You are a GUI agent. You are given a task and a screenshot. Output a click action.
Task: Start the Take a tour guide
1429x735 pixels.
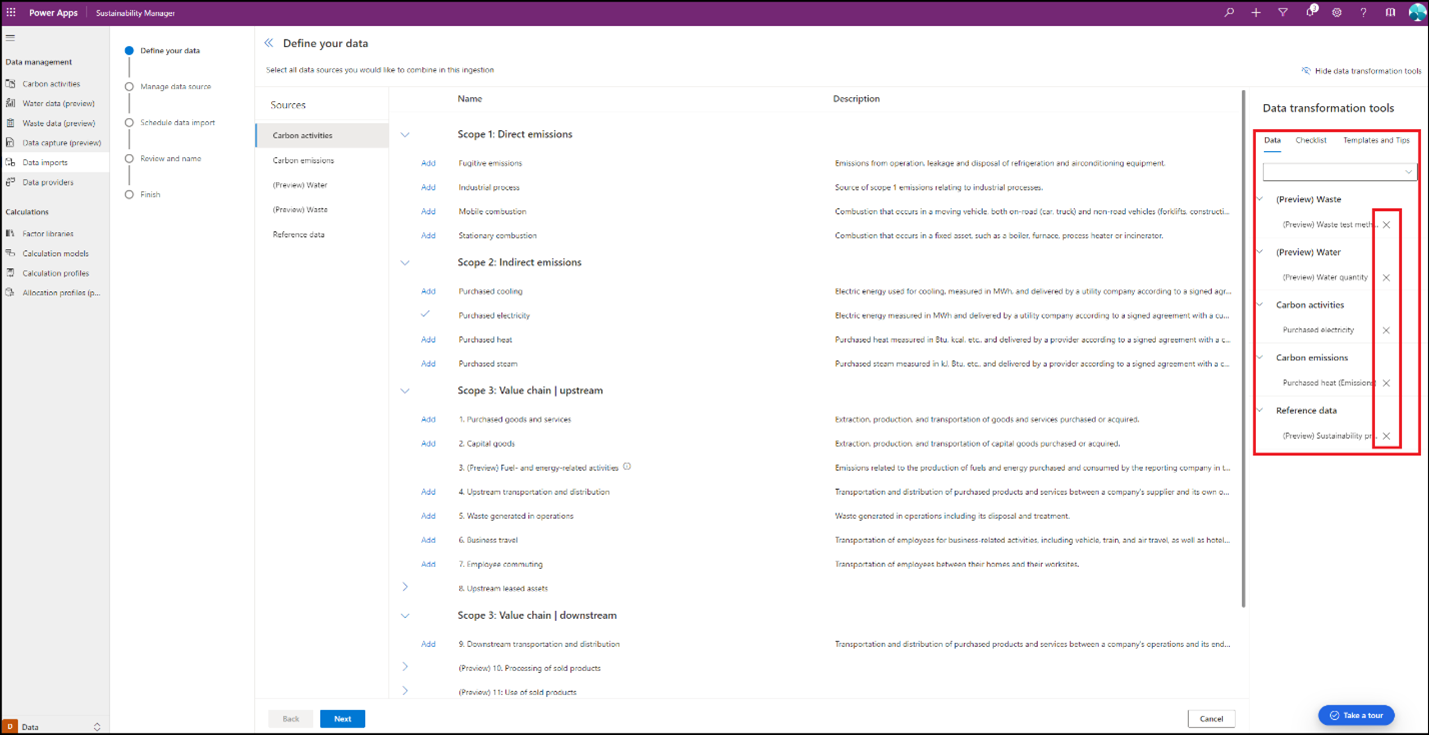1356,715
